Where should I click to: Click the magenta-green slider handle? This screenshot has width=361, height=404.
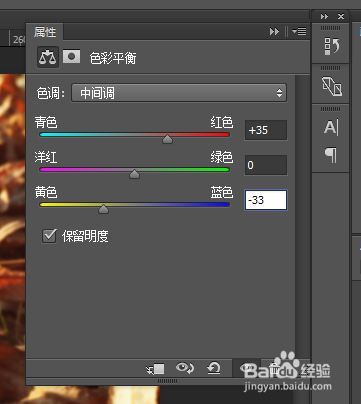click(x=134, y=174)
